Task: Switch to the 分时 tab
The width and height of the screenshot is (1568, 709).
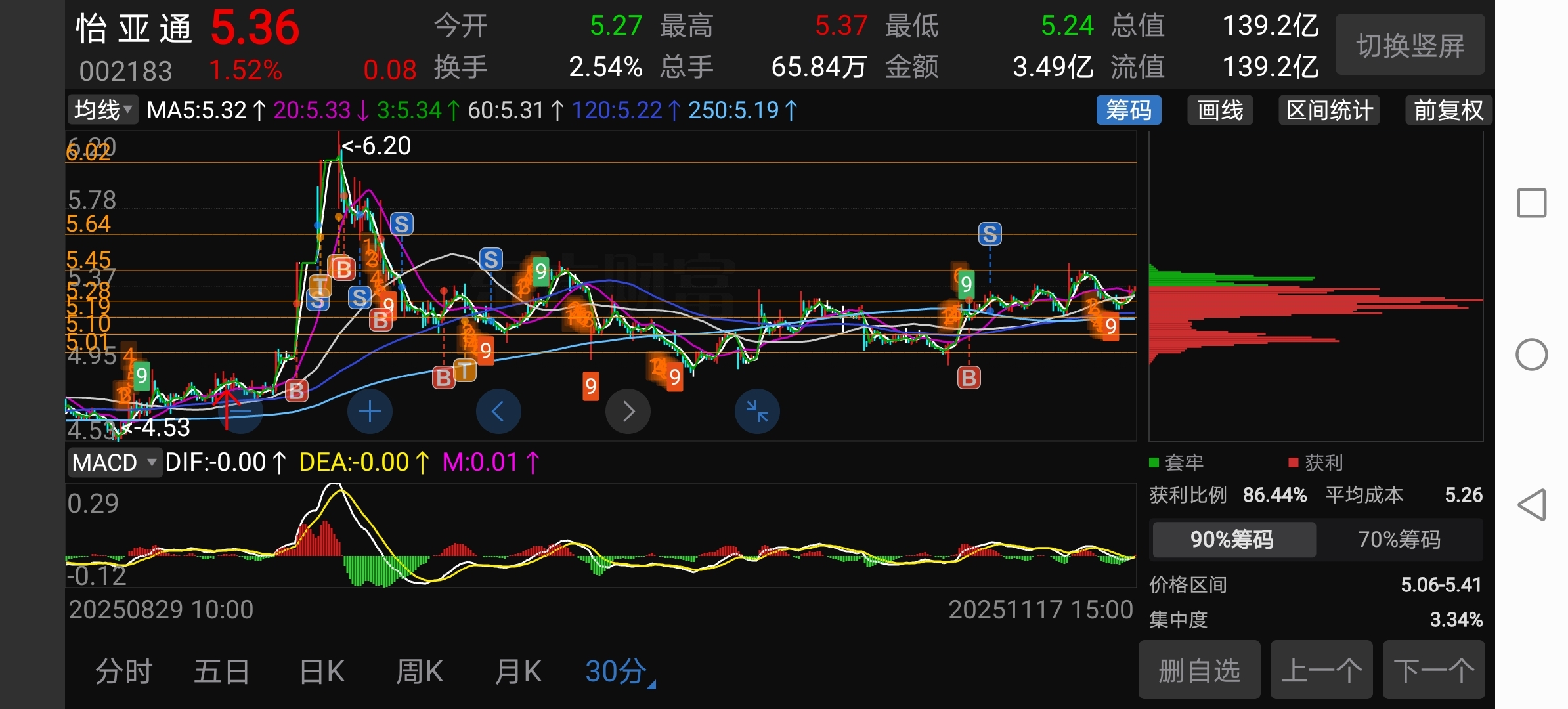Action: point(124,672)
